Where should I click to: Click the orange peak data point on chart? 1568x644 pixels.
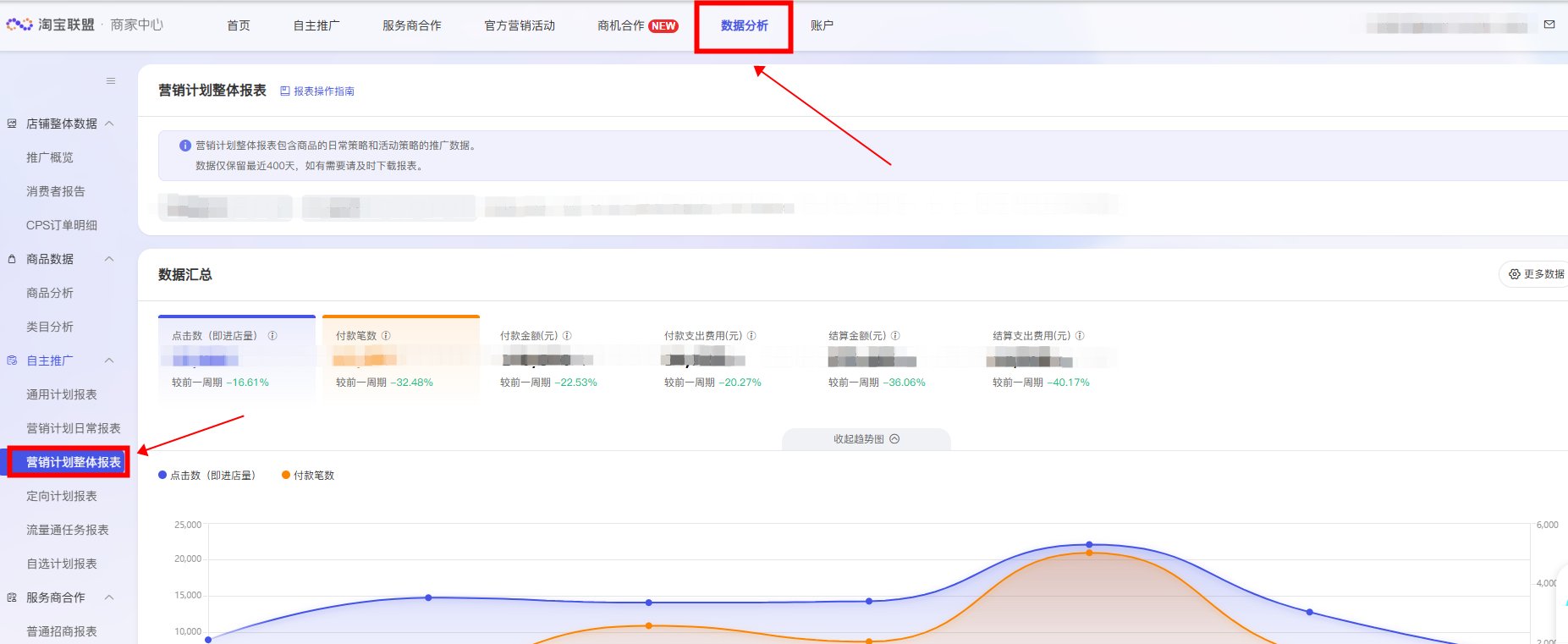click(1089, 553)
